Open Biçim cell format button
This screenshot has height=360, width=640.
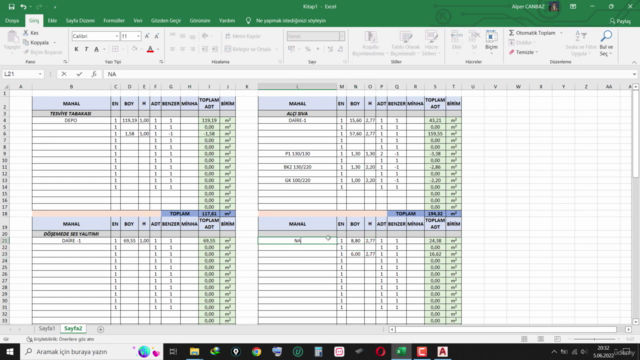pyautogui.click(x=491, y=41)
